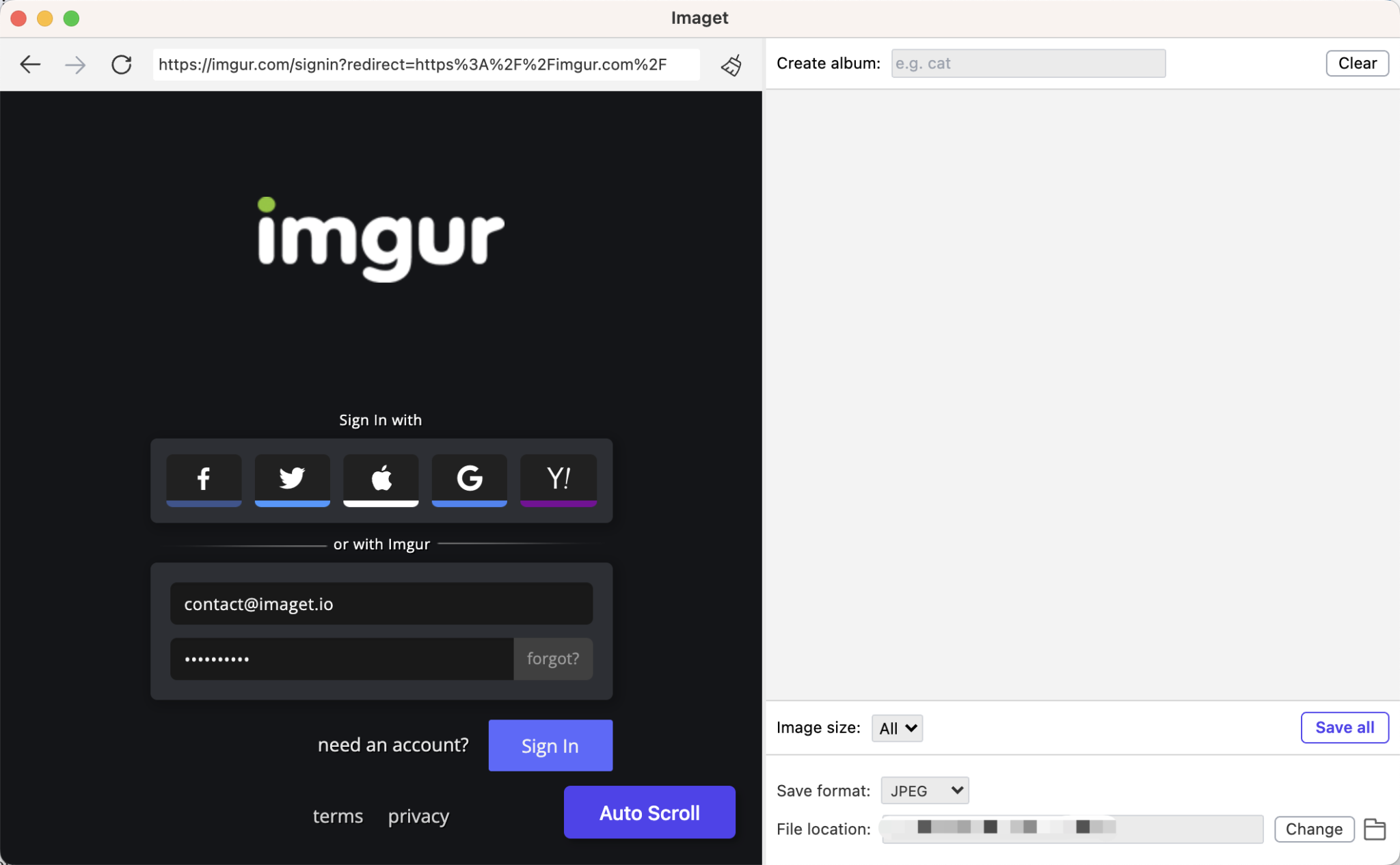
Task: Sign in with Google icon
Action: coord(470,479)
